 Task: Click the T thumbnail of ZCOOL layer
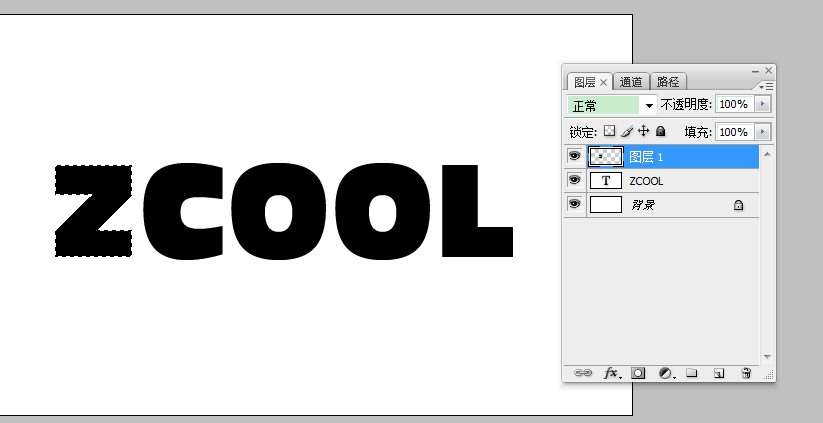606,181
